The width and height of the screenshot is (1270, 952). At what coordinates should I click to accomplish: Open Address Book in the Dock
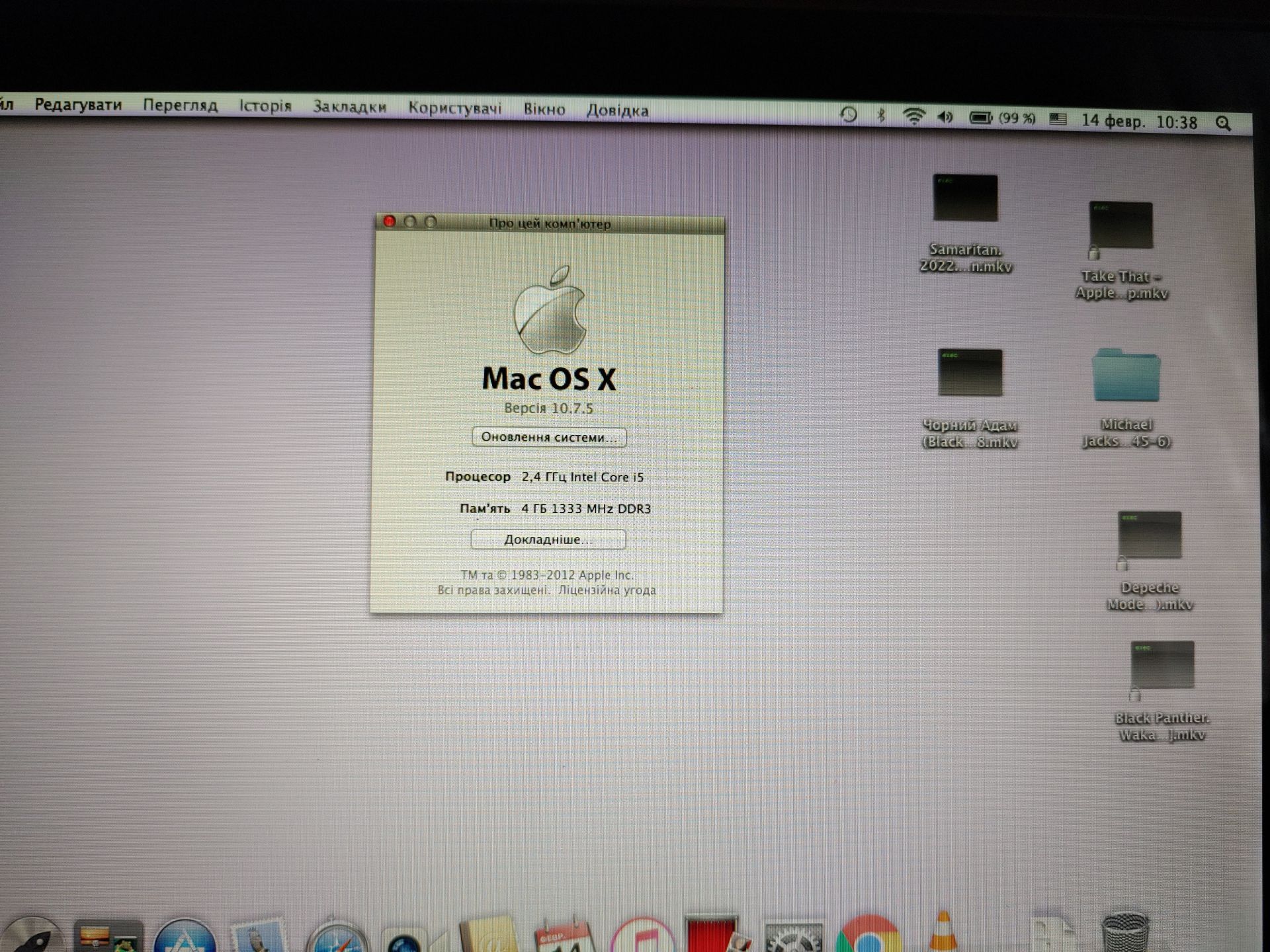pos(489,934)
